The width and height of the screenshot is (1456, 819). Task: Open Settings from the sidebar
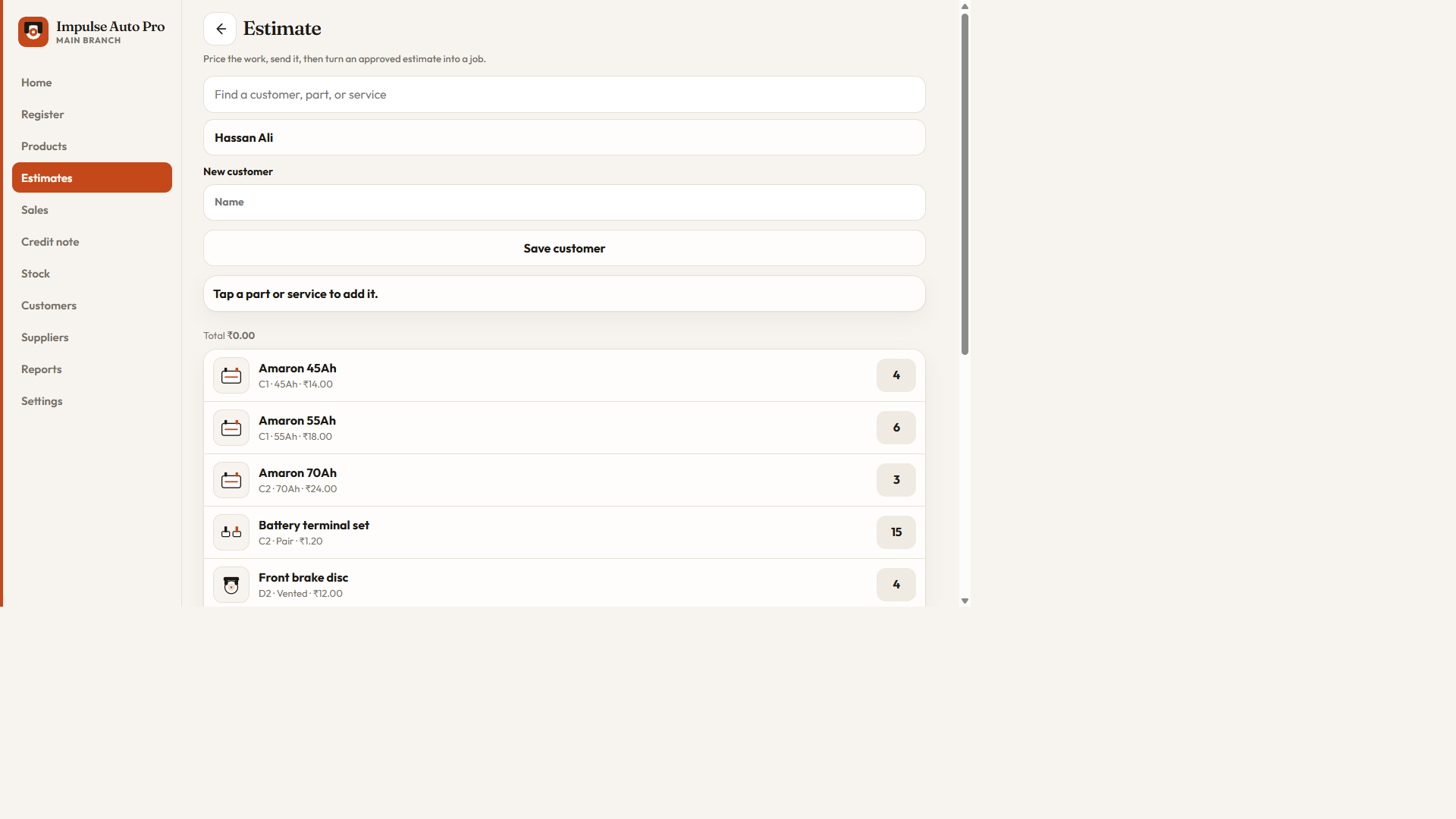pyautogui.click(x=92, y=401)
